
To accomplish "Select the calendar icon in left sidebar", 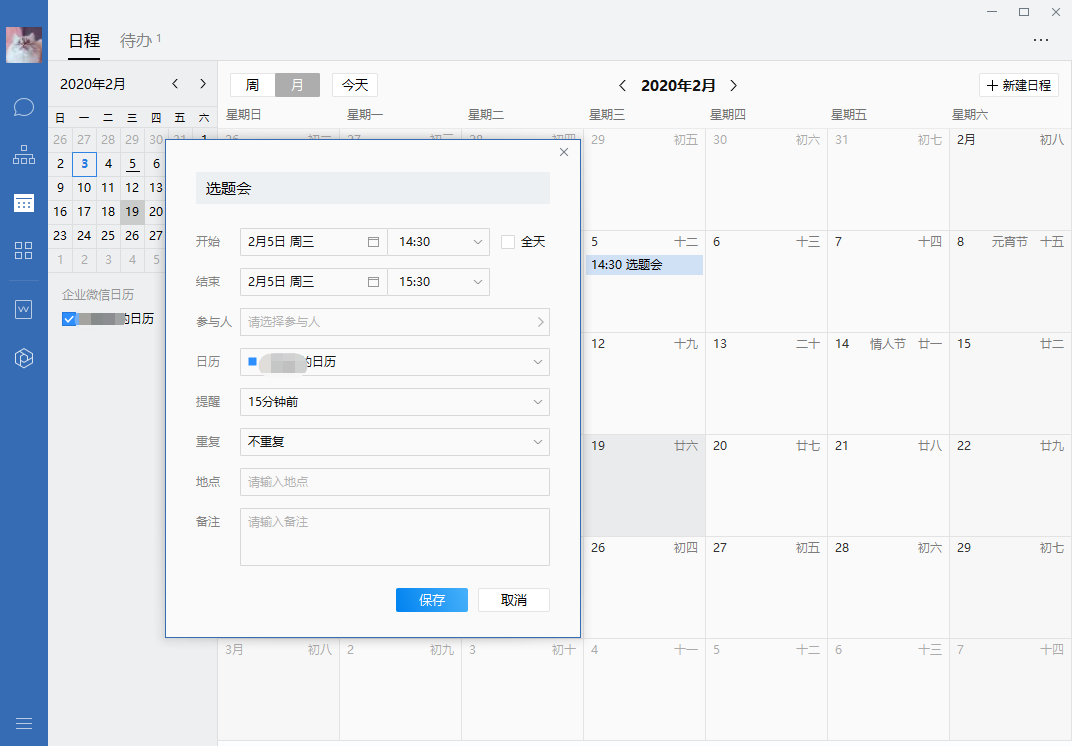I will 24,203.
